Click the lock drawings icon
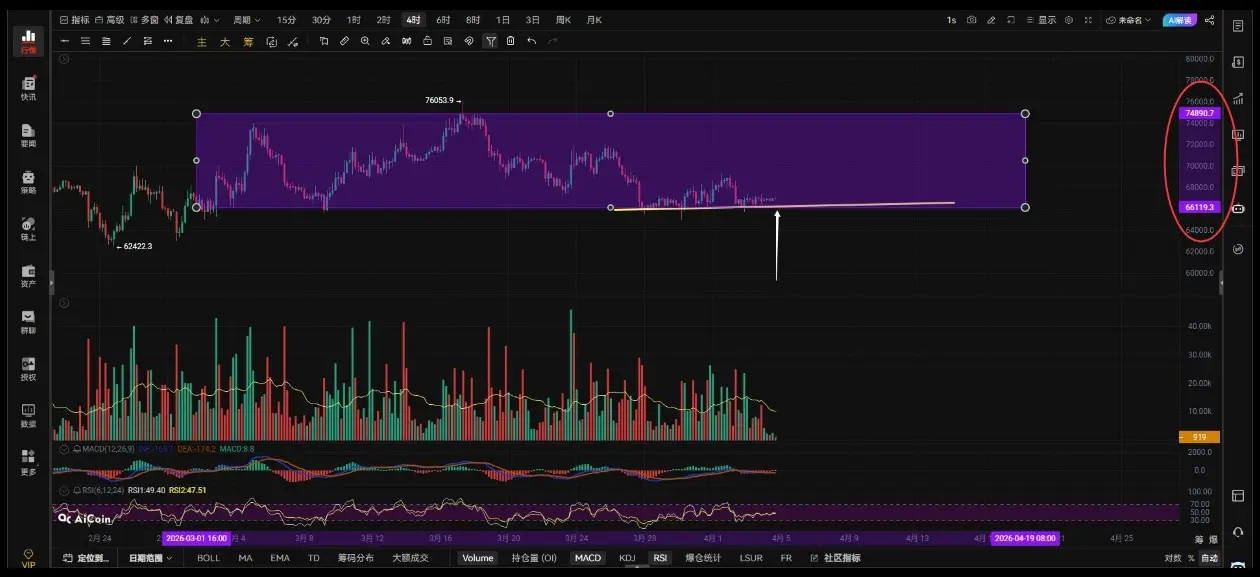This screenshot has width=1260, height=577. pyautogui.click(x=427, y=41)
